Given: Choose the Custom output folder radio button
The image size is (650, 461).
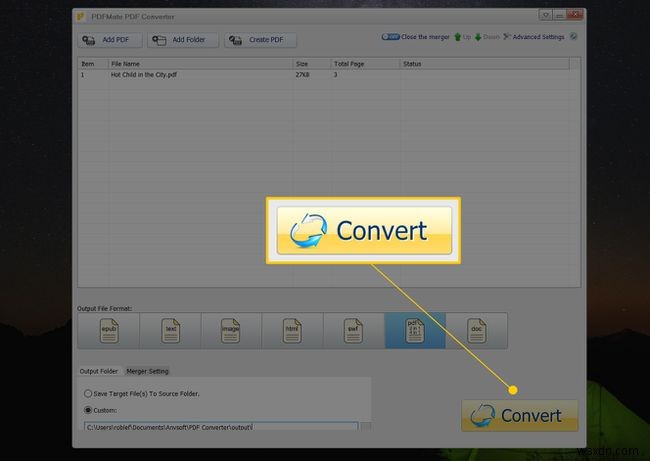Looking at the screenshot, I should (88, 410).
